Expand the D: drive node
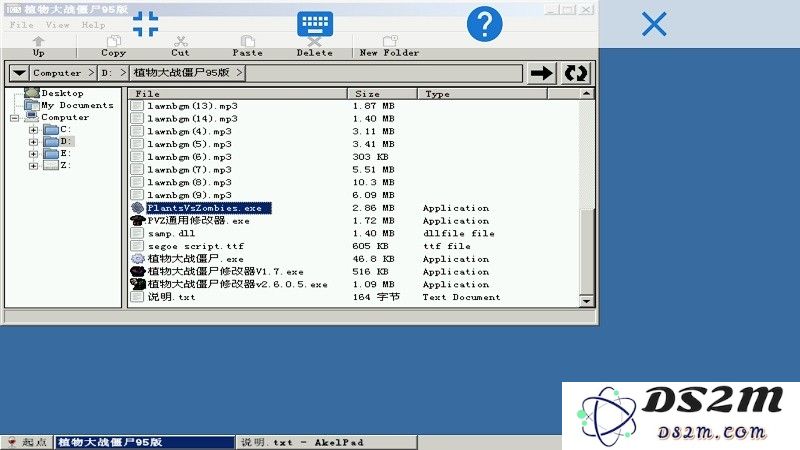The image size is (800, 450). [x=34, y=142]
